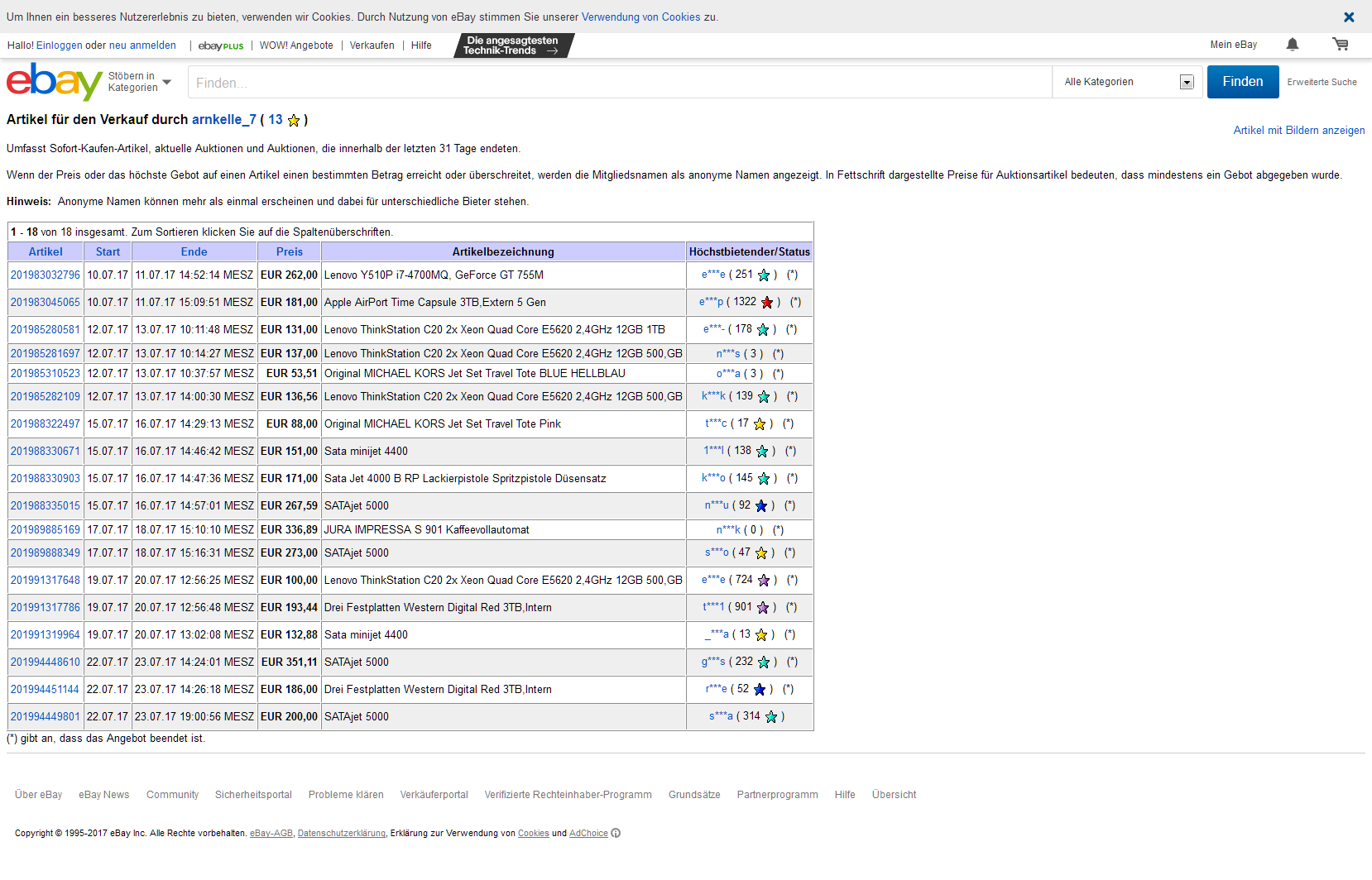Open Probleme klären footer link

[x=346, y=795]
